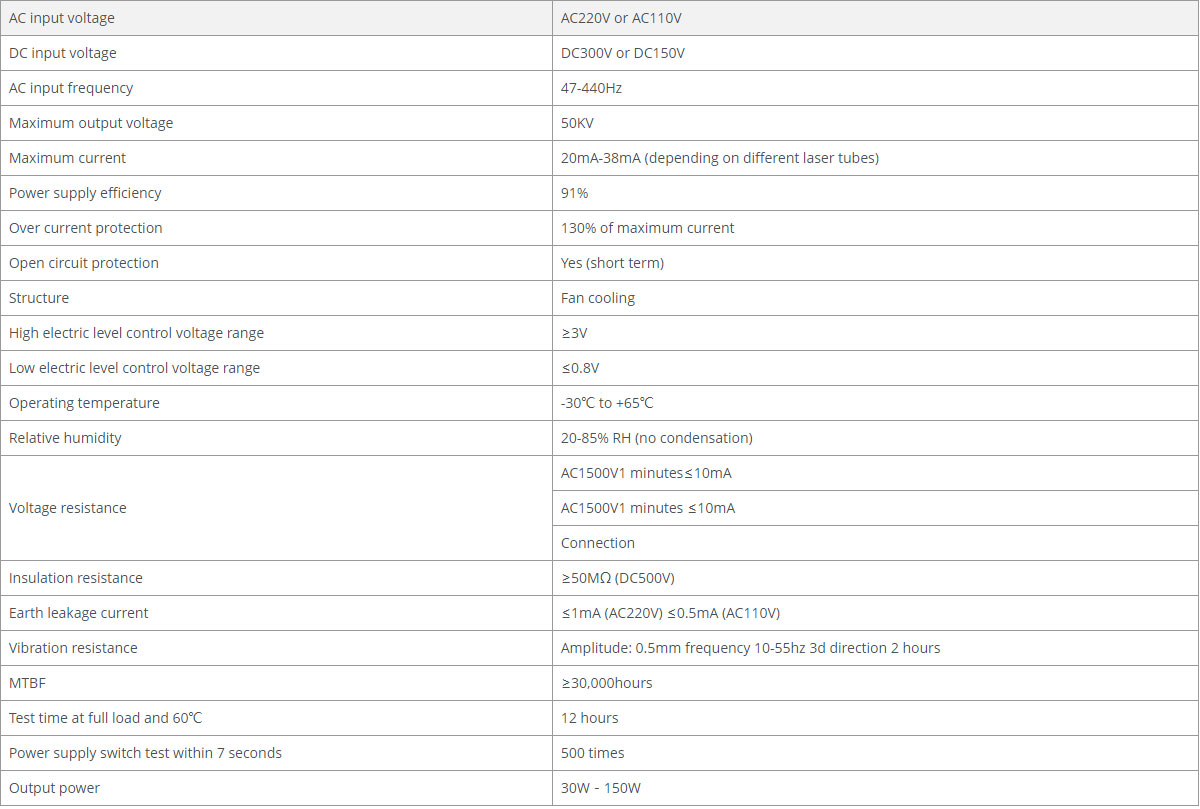Image resolution: width=1200 pixels, height=809 pixels.
Task: Click the Open circuit protection label
Action: point(84,263)
